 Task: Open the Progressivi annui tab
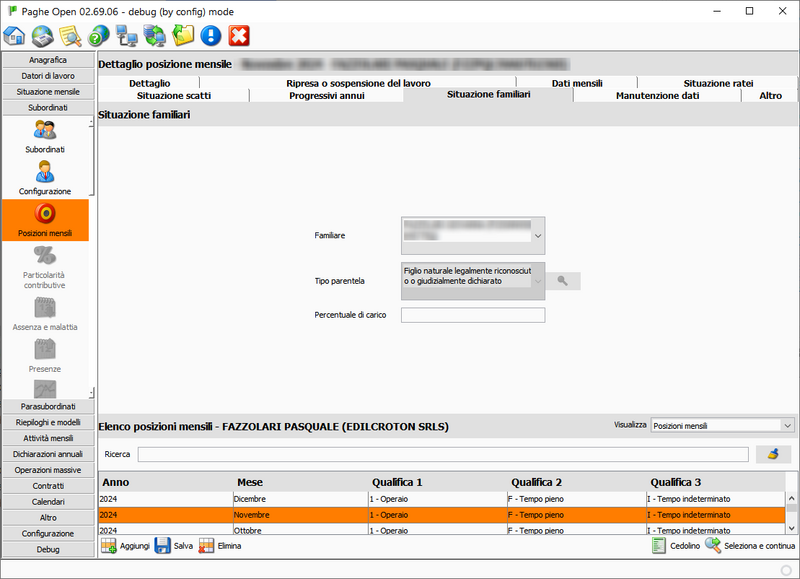click(327, 96)
